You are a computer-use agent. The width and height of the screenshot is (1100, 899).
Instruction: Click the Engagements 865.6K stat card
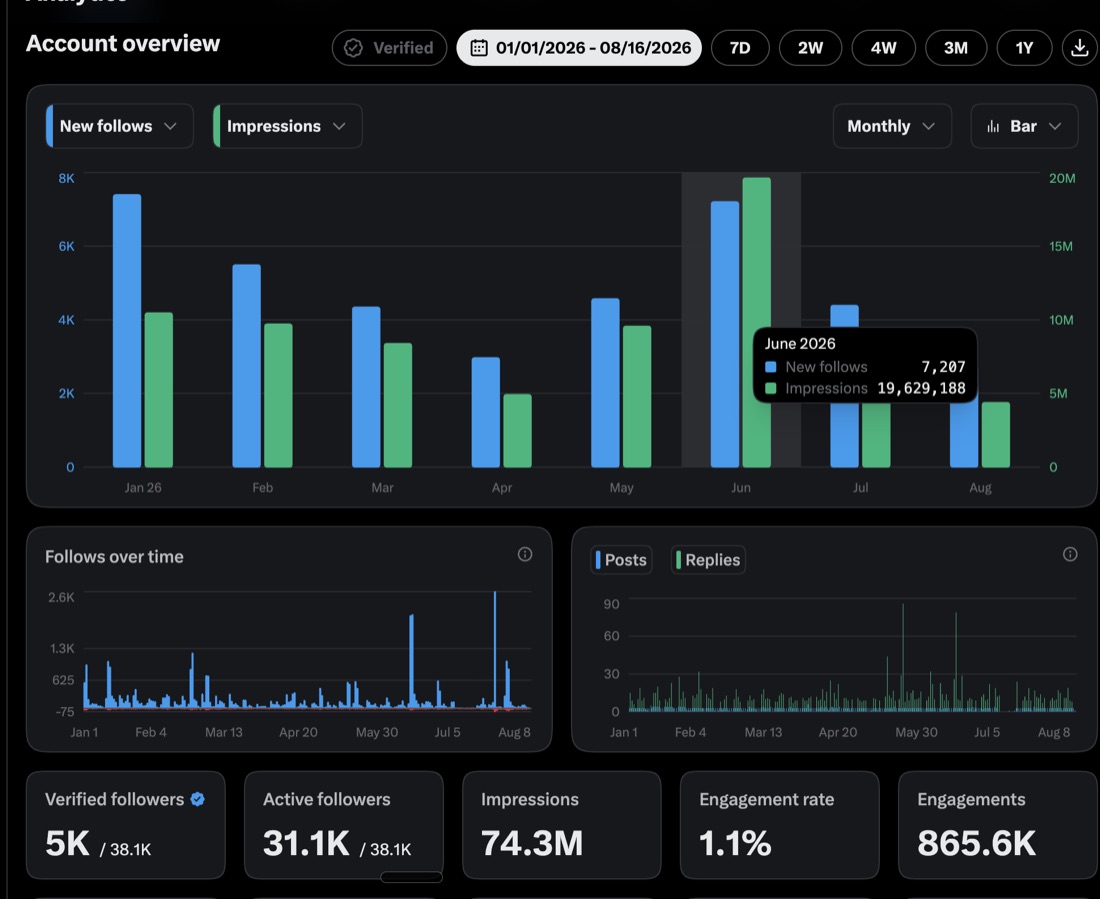tap(998, 825)
